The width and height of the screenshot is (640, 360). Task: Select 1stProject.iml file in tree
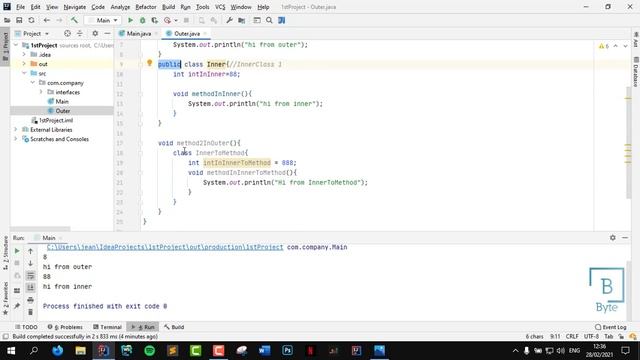point(56,120)
